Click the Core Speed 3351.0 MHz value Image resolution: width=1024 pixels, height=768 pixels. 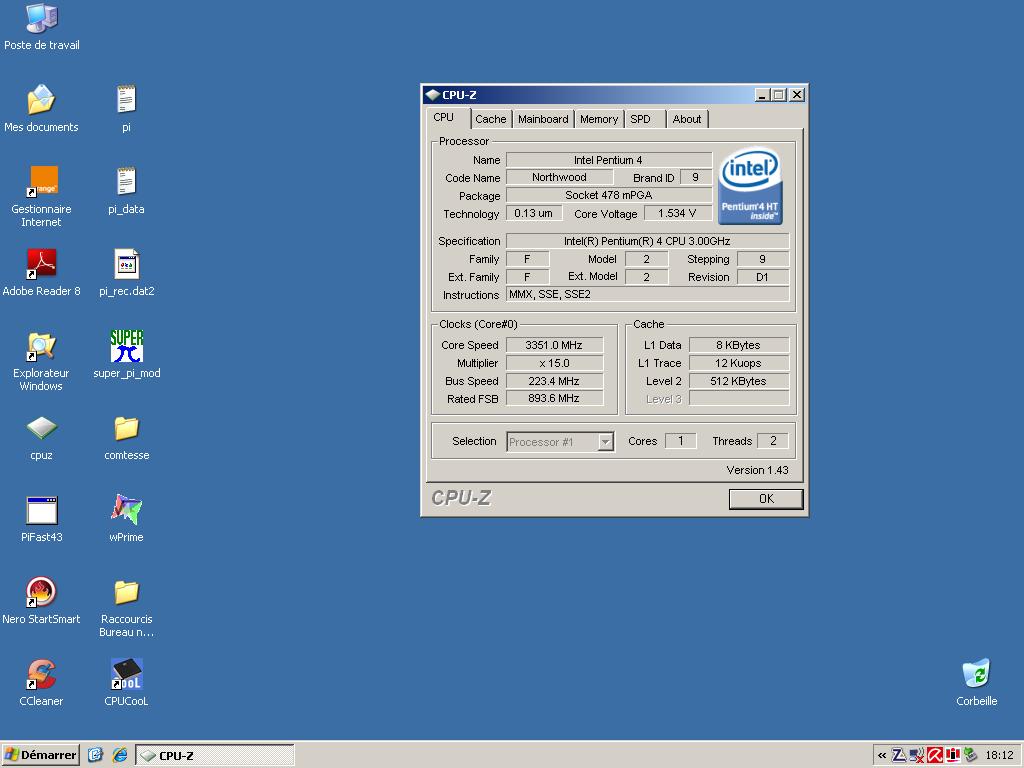click(554, 345)
